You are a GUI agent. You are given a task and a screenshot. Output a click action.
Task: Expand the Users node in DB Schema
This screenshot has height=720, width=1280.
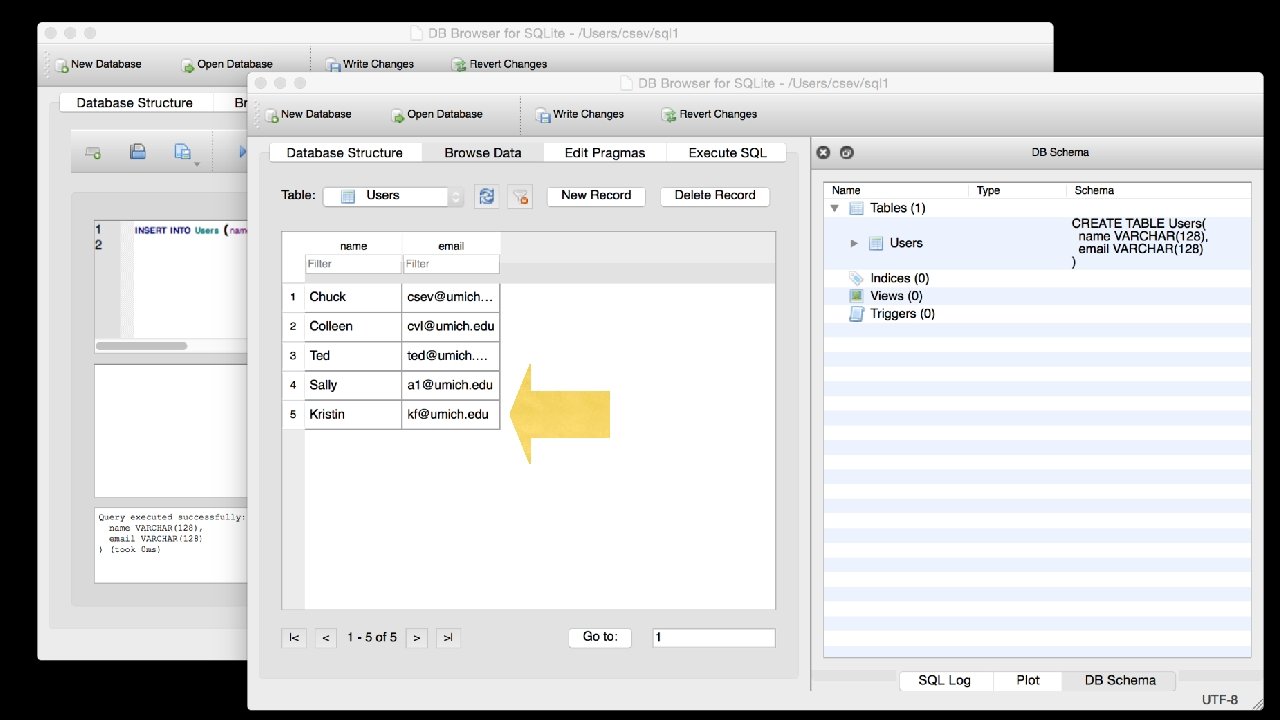(x=854, y=243)
